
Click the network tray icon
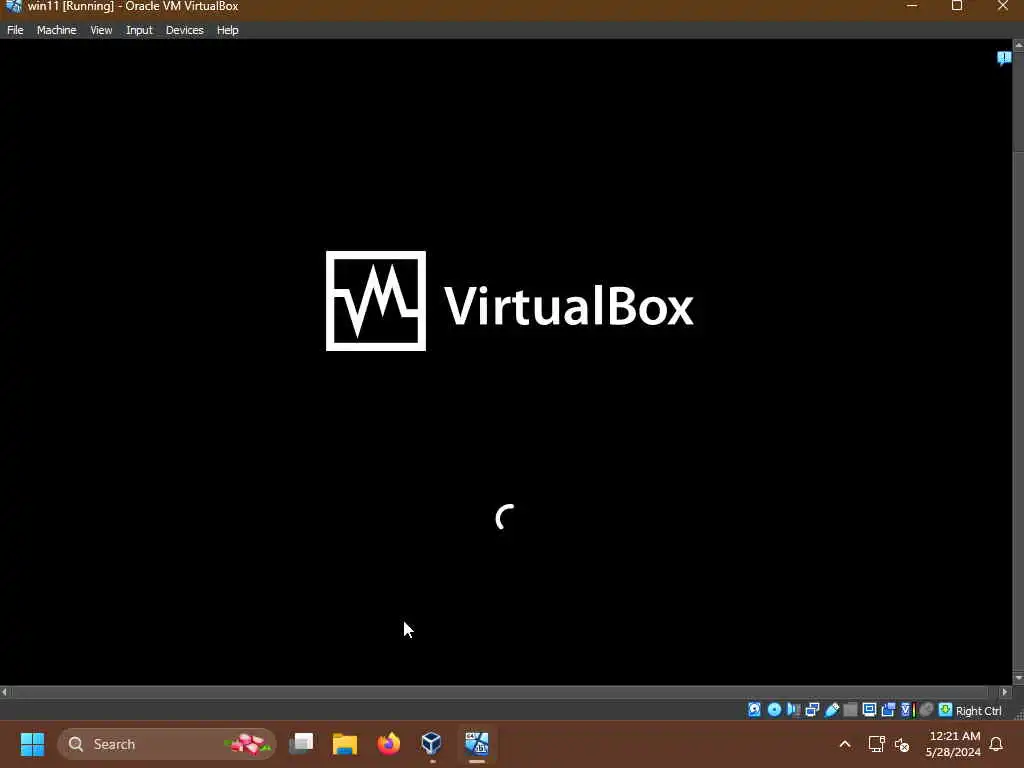pyautogui.click(x=876, y=744)
